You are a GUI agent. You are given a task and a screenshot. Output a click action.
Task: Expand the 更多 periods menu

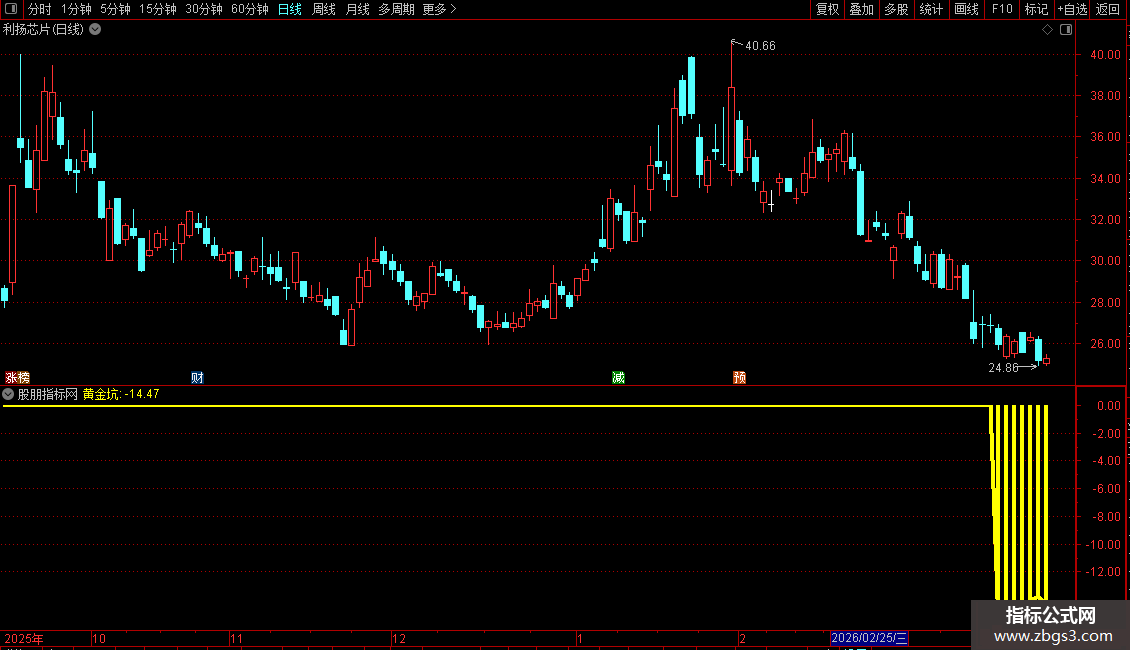pyautogui.click(x=440, y=9)
